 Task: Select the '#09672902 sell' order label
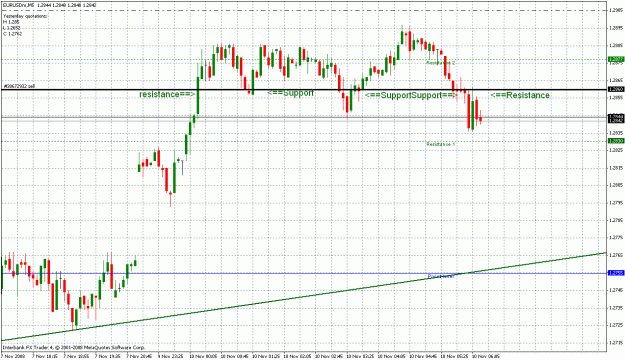point(18,86)
